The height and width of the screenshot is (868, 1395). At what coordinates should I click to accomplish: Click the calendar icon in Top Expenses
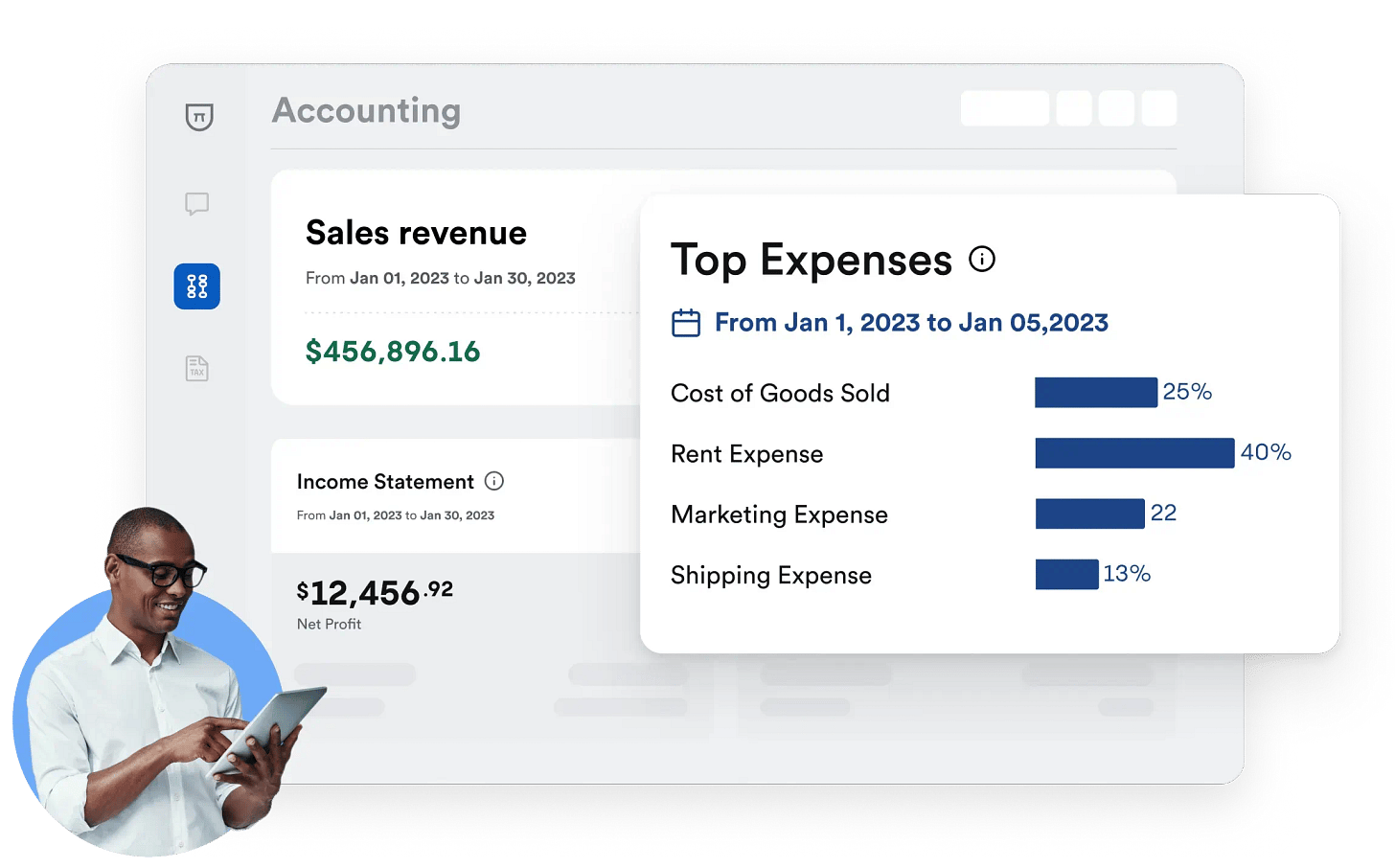point(686,323)
